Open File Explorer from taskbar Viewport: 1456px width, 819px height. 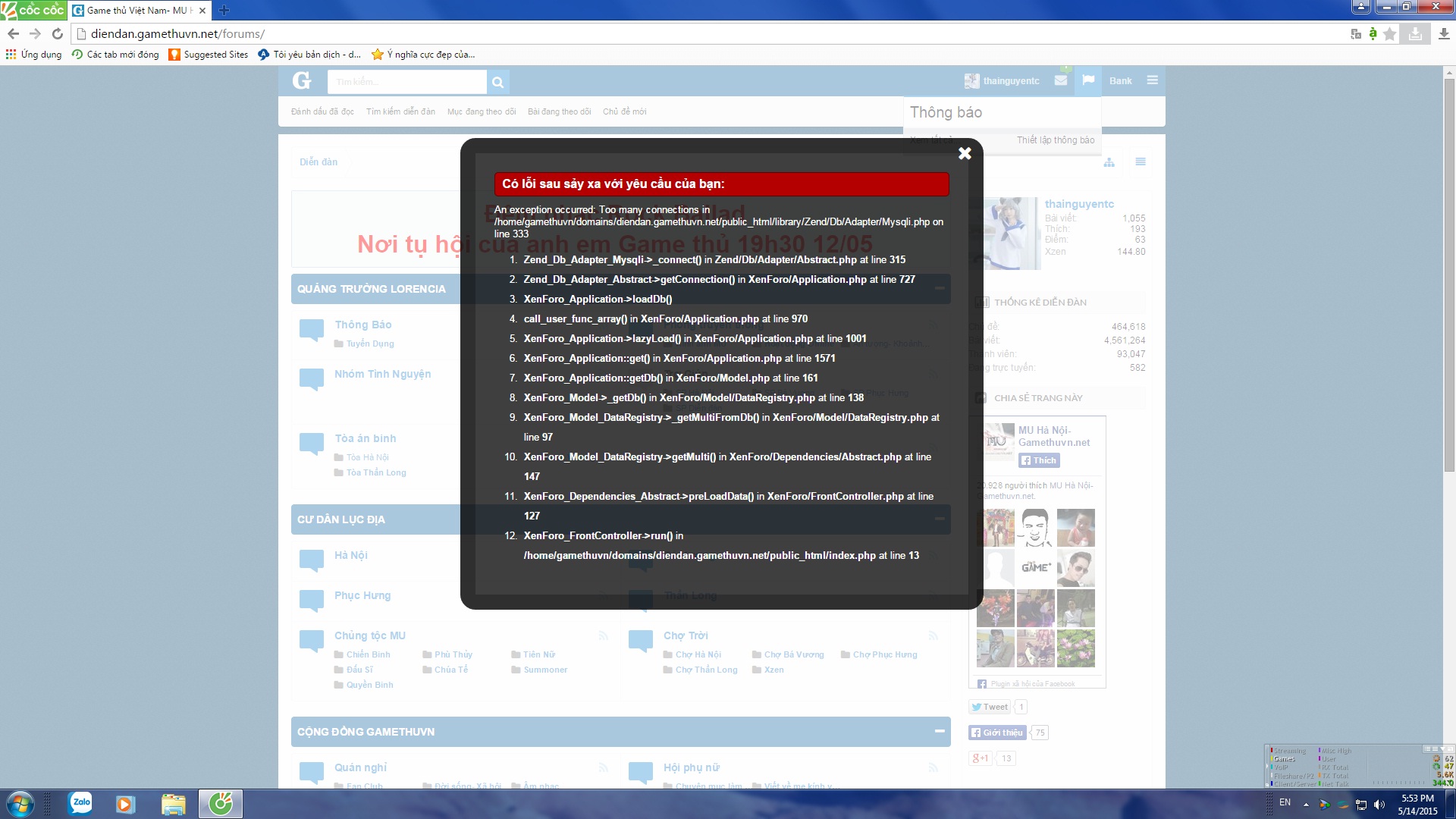point(174,804)
